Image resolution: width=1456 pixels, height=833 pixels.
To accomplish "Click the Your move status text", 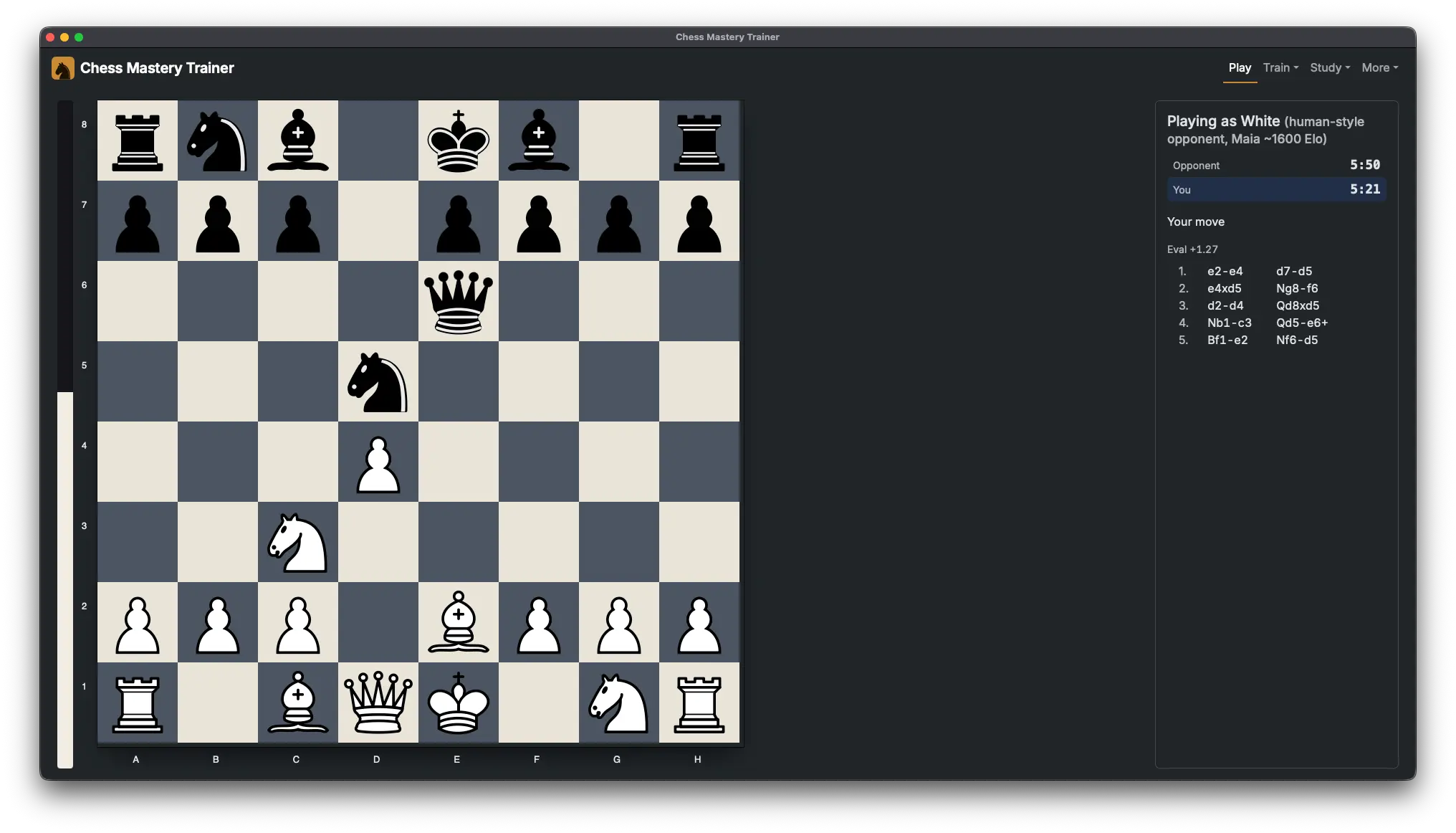I will point(1195,222).
